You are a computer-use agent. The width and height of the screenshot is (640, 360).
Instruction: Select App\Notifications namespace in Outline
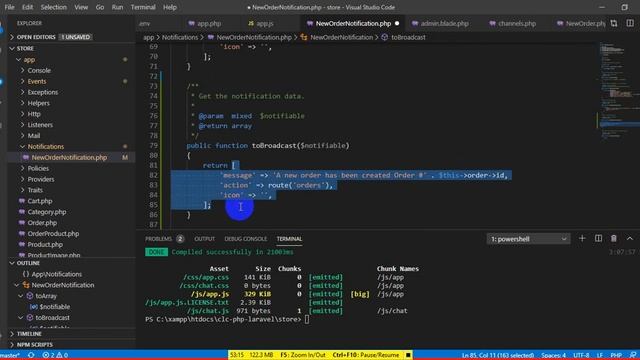coord(56,274)
